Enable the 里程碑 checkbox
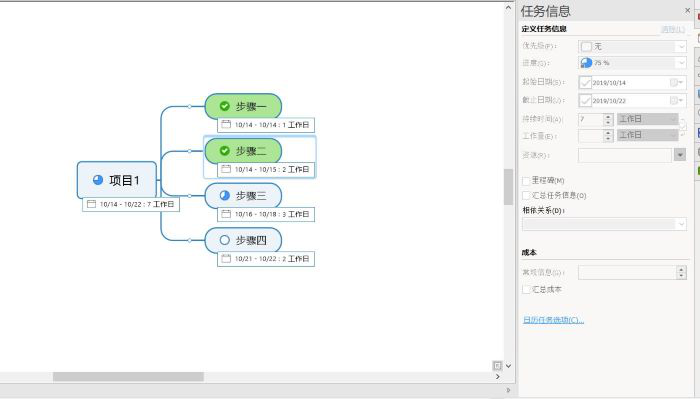The image size is (700, 399). pos(526,181)
